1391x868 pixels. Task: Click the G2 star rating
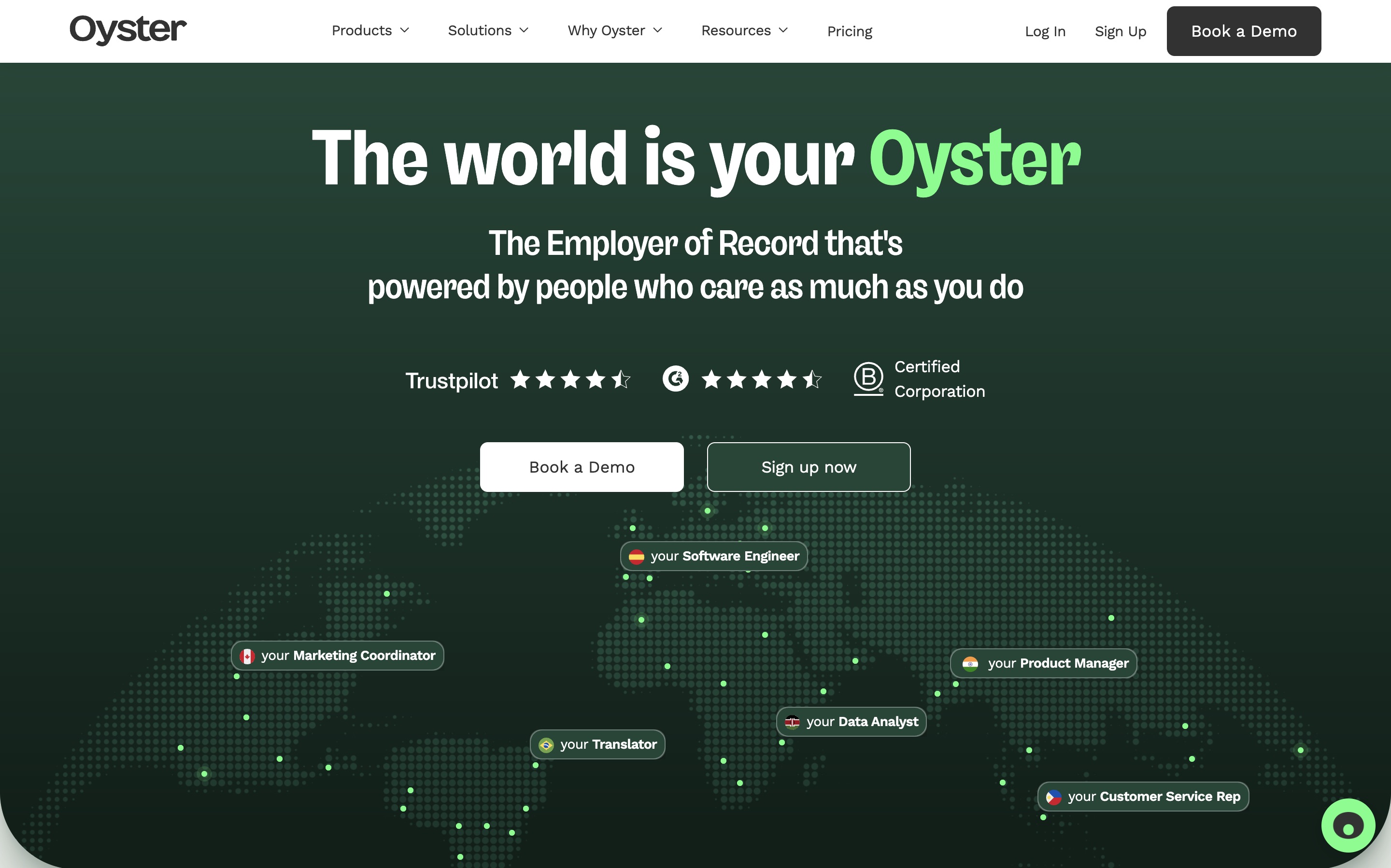pos(762,379)
